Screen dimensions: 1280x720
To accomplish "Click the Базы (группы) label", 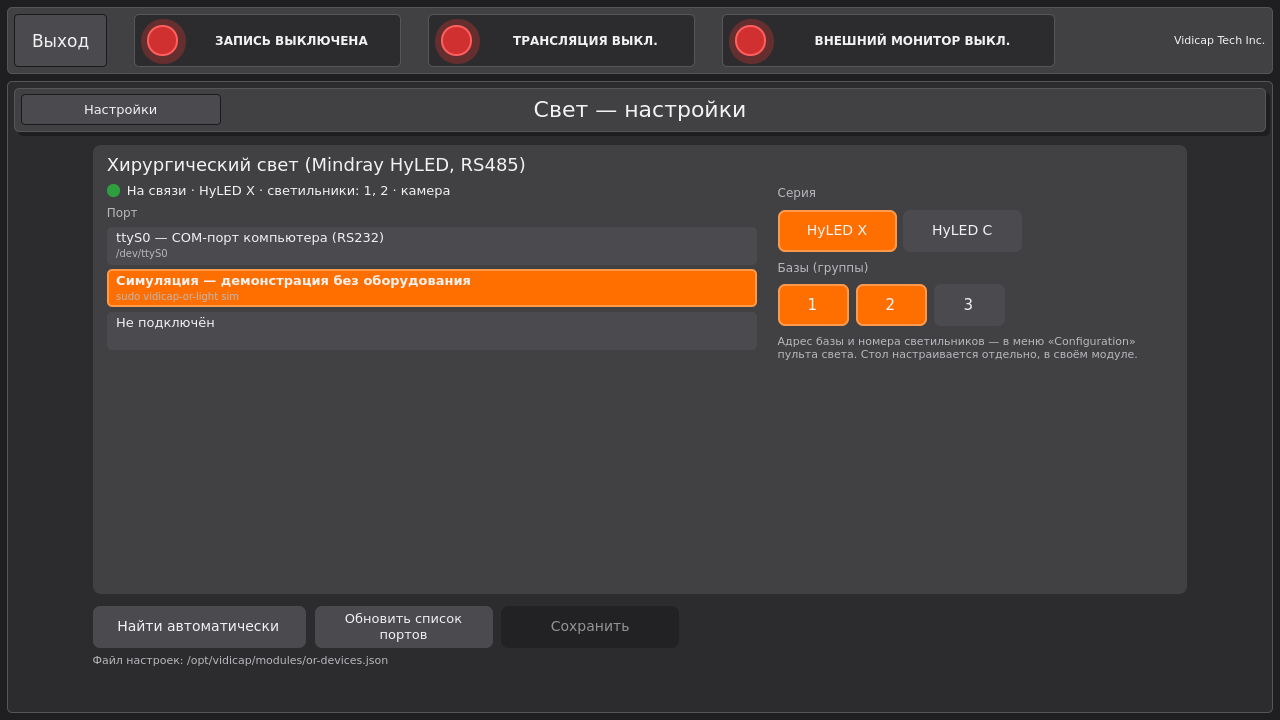I will [823, 268].
